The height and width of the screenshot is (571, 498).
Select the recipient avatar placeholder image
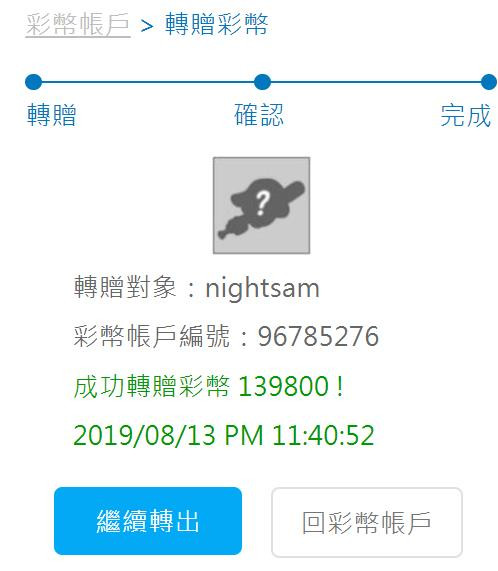[261, 205]
